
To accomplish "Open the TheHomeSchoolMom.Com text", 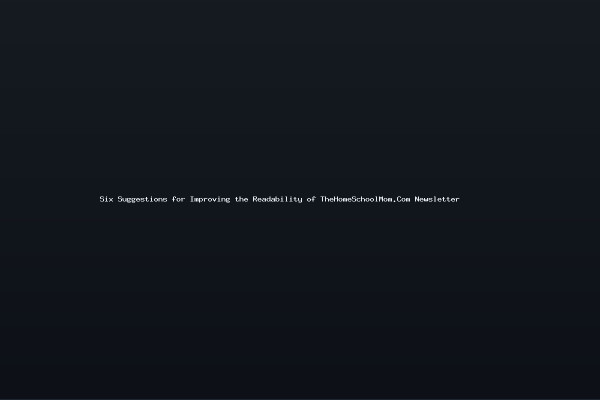I will click(365, 199).
